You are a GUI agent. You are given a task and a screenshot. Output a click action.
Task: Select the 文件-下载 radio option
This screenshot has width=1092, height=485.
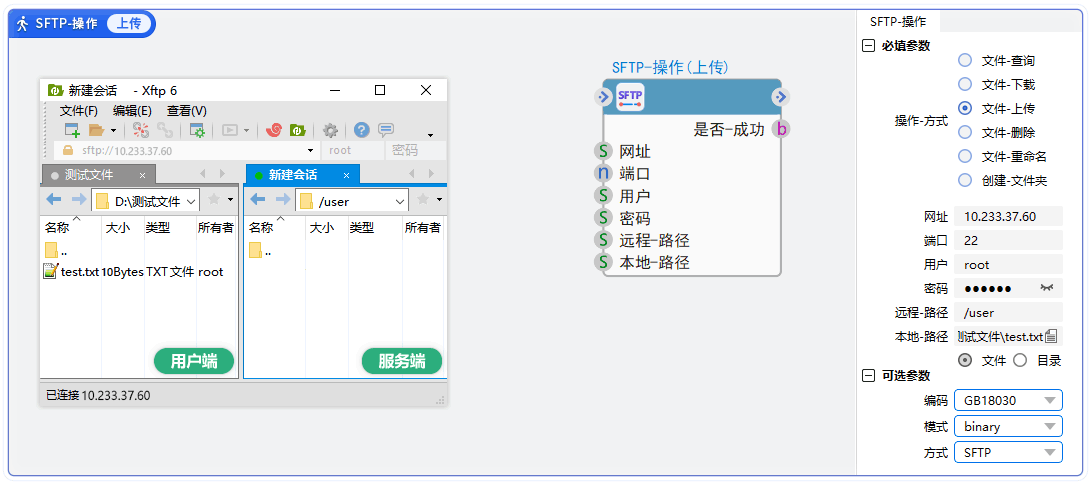(965, 84)
